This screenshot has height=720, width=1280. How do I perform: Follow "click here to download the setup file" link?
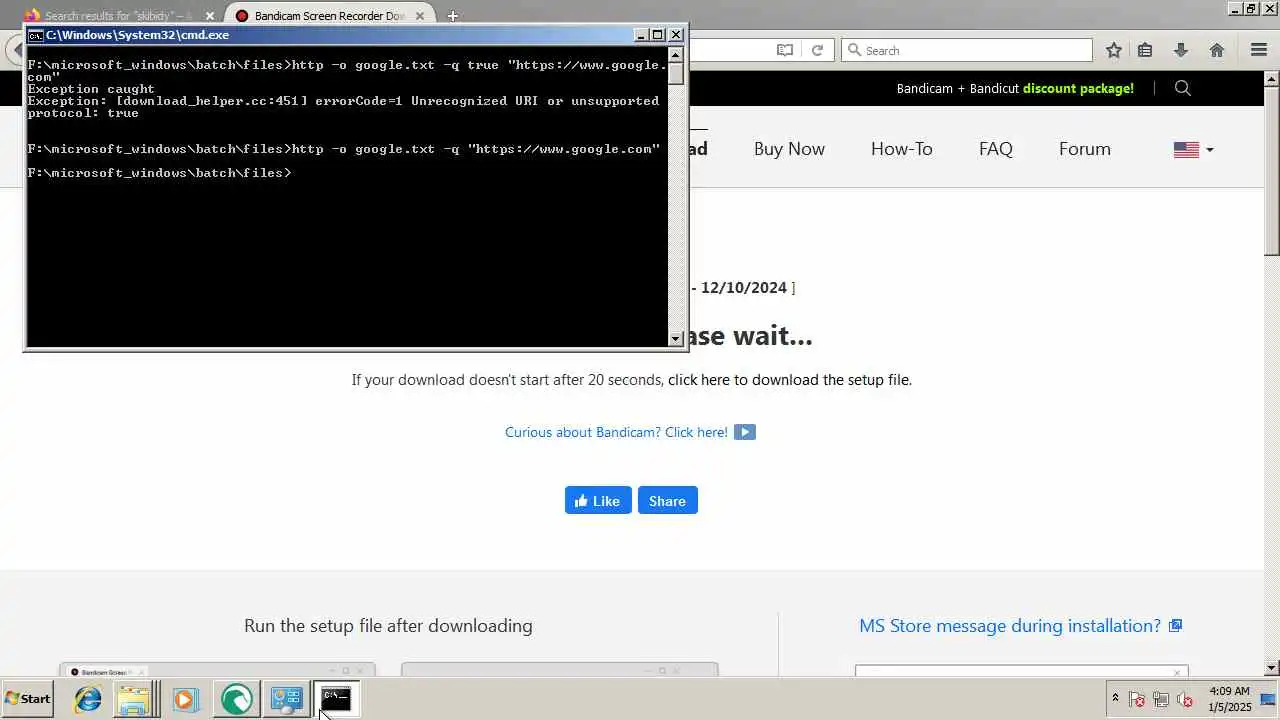coord(789,380)
